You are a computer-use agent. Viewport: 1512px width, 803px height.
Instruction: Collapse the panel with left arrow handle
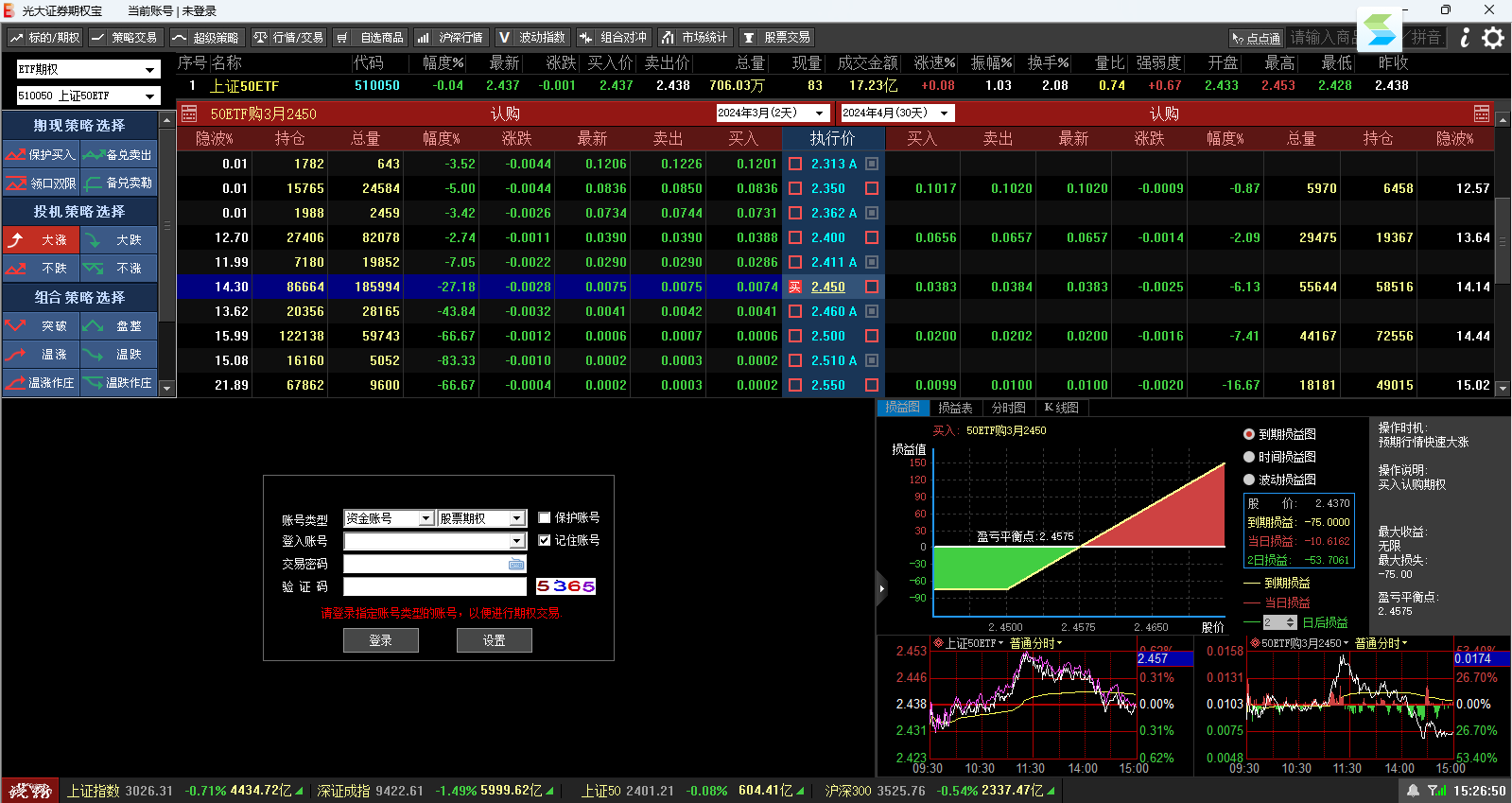(882, 588)
